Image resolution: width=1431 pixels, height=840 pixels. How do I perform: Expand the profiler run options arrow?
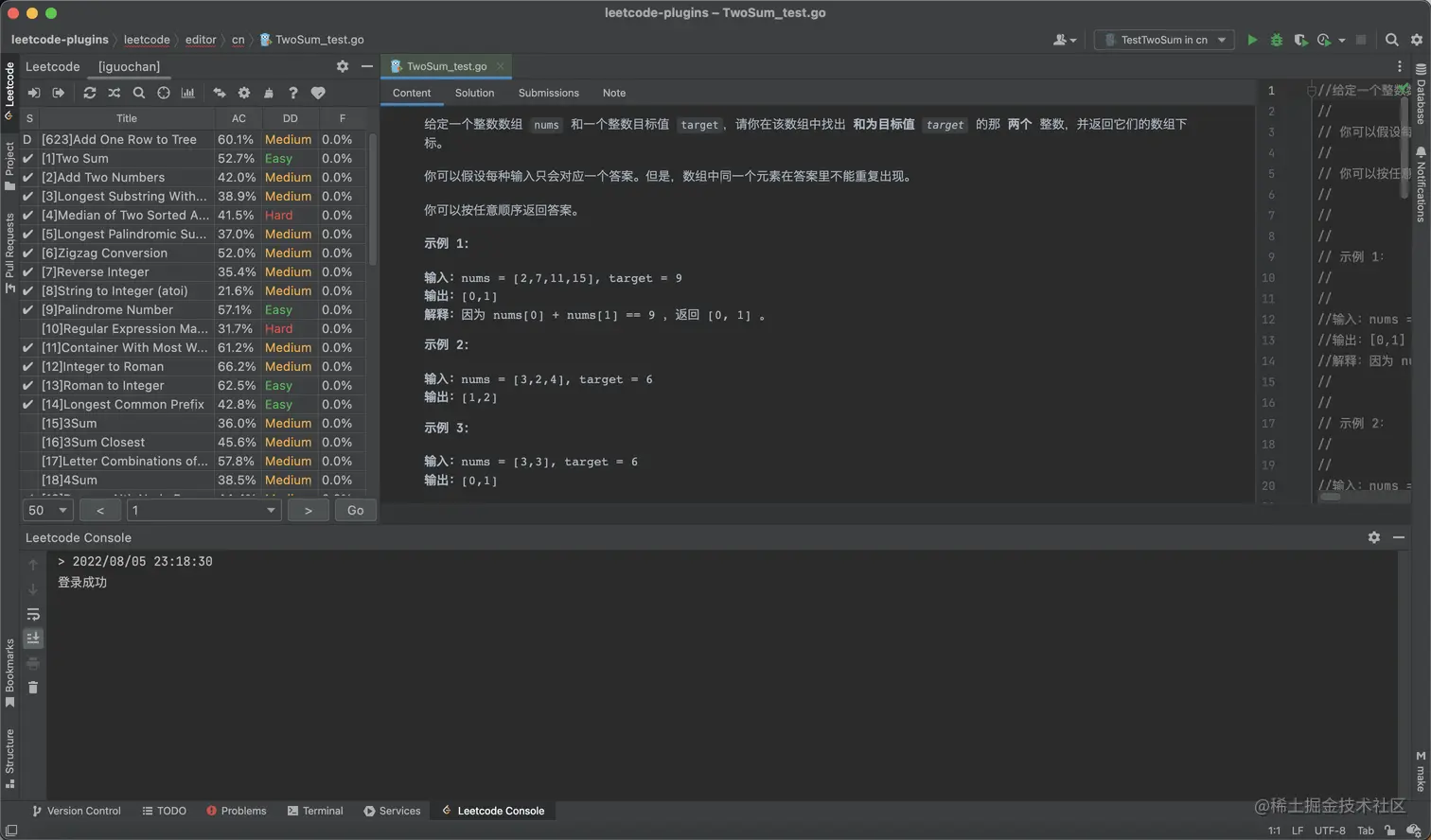click(x=1342, y=41)
